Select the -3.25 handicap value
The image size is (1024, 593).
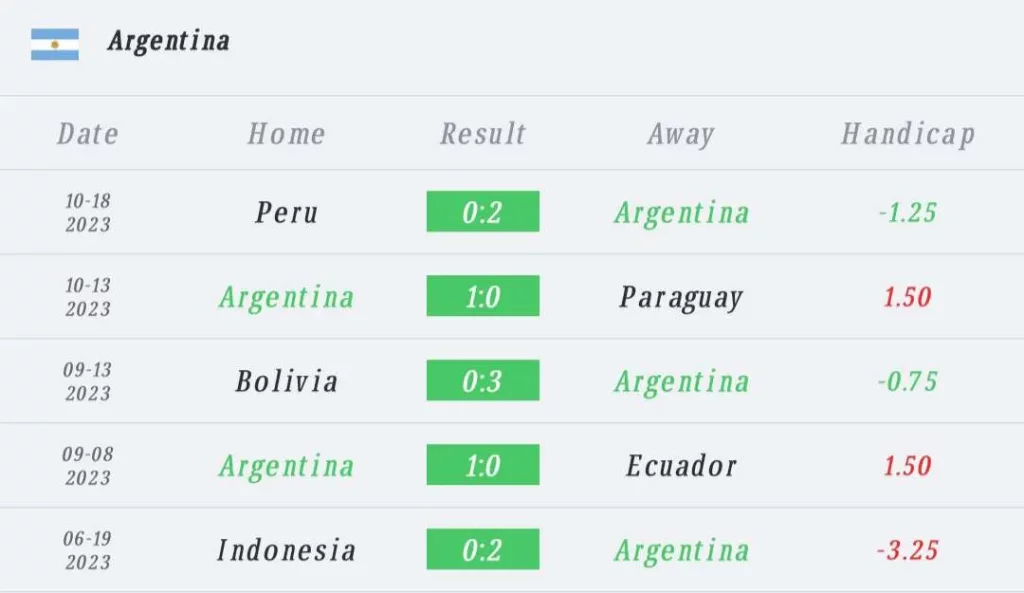[x=908, y=550]
